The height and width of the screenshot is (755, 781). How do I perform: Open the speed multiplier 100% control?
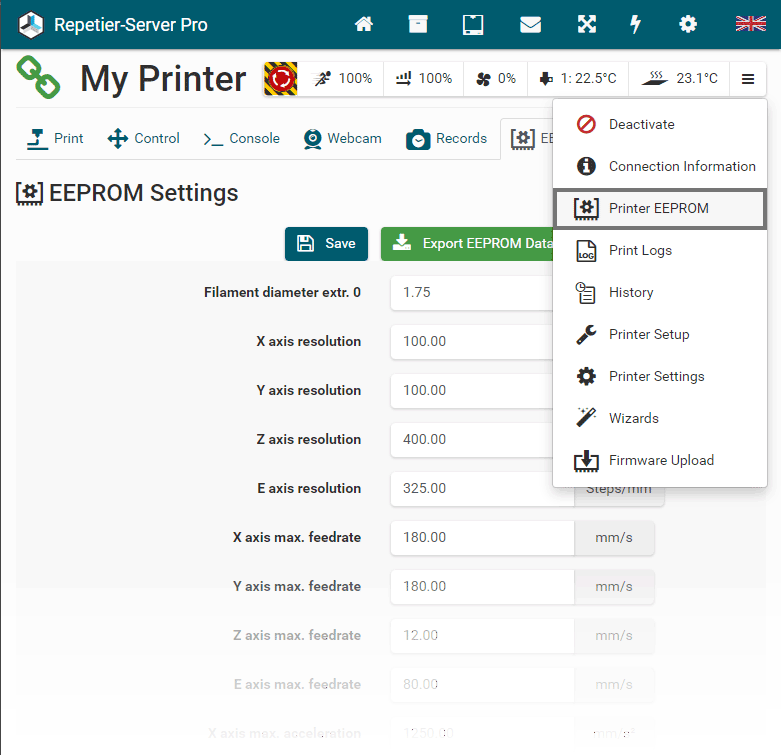tap(343, 78)
